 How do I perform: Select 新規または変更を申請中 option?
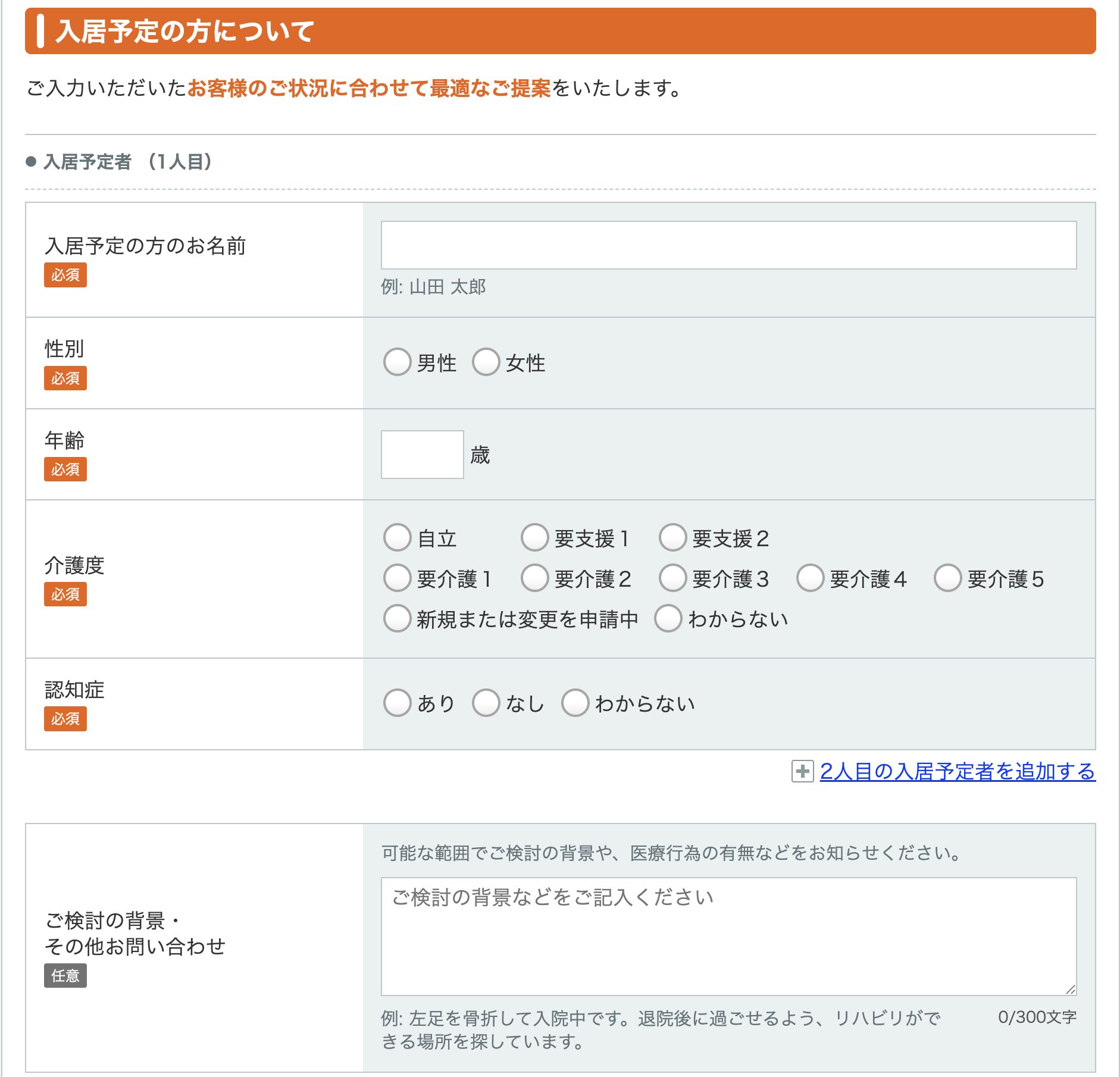[x=397, y=618]
